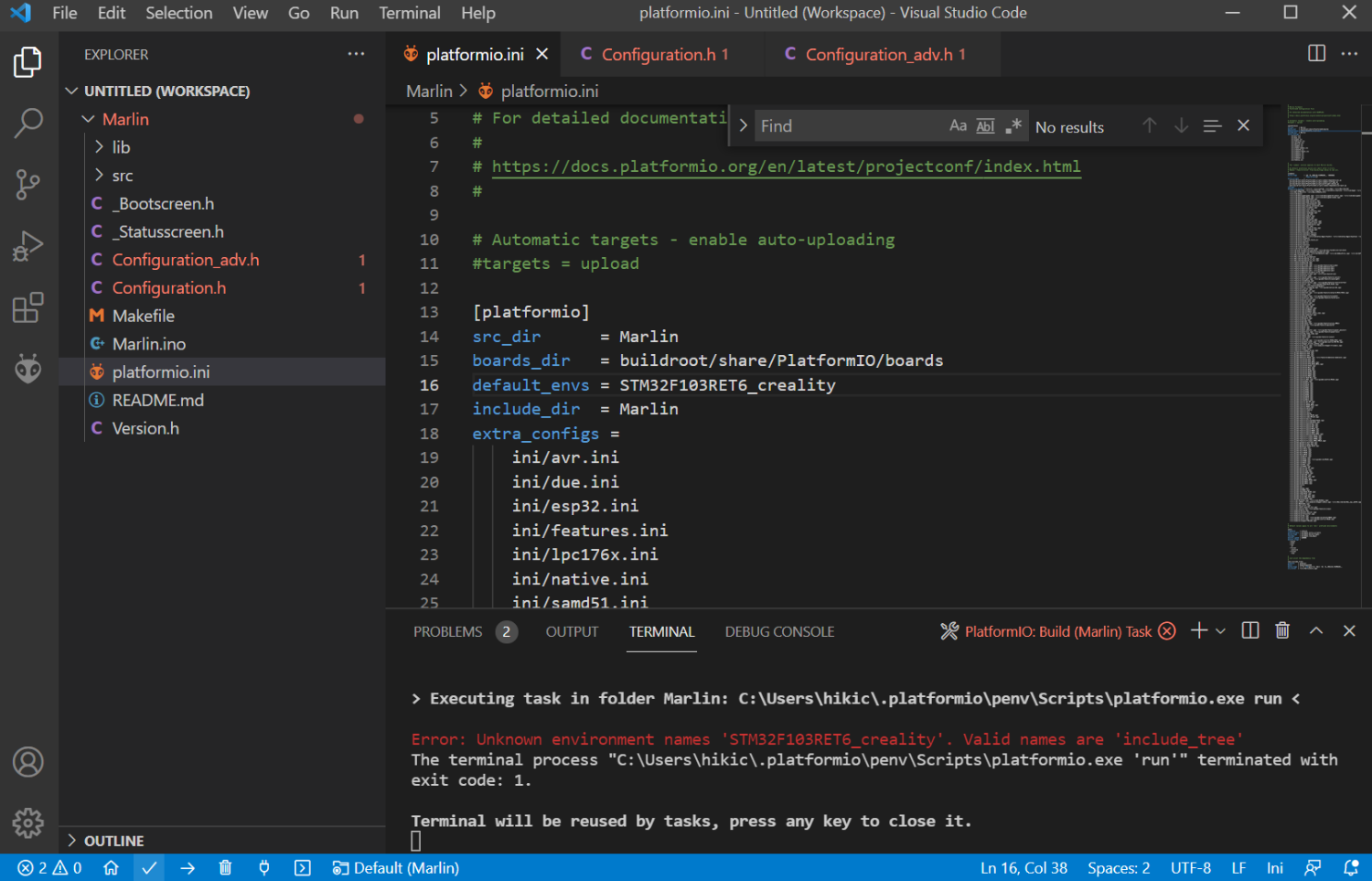Expand the OUTLINE section

click(113, 841)
